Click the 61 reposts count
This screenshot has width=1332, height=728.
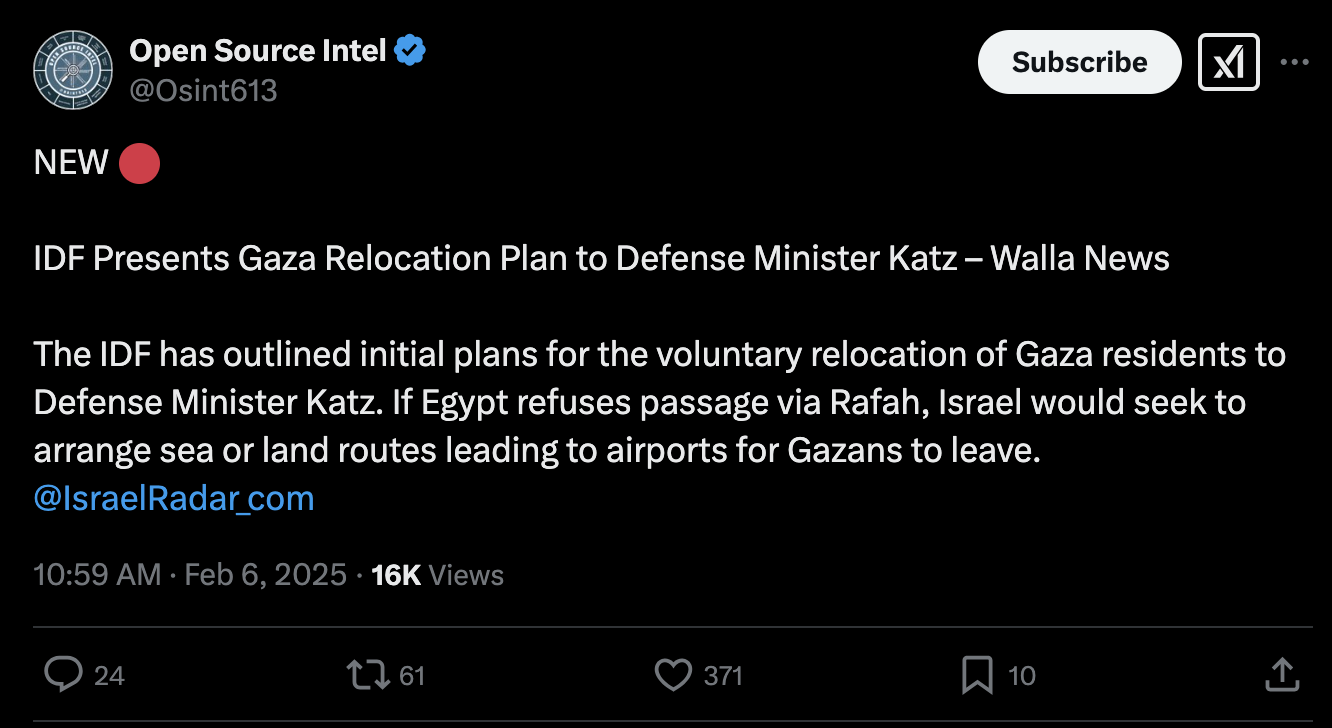point(412,676)
